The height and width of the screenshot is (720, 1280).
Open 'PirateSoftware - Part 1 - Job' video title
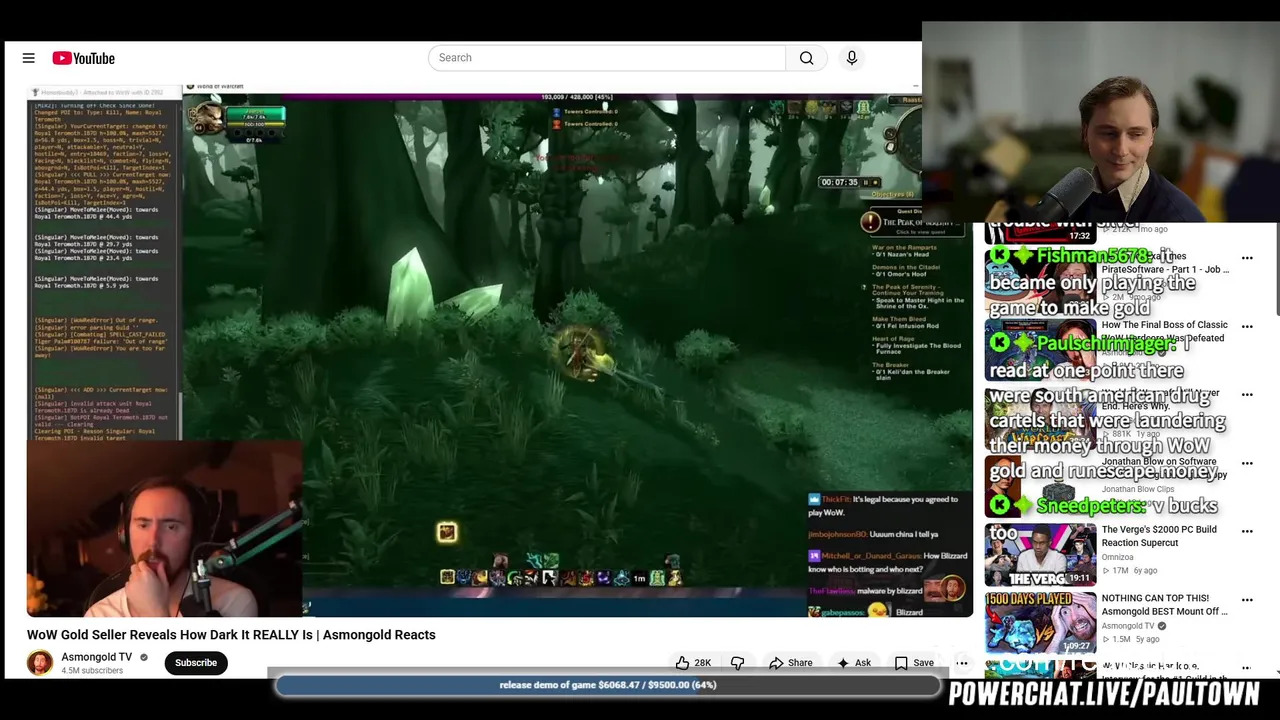tap(1165, 263)
